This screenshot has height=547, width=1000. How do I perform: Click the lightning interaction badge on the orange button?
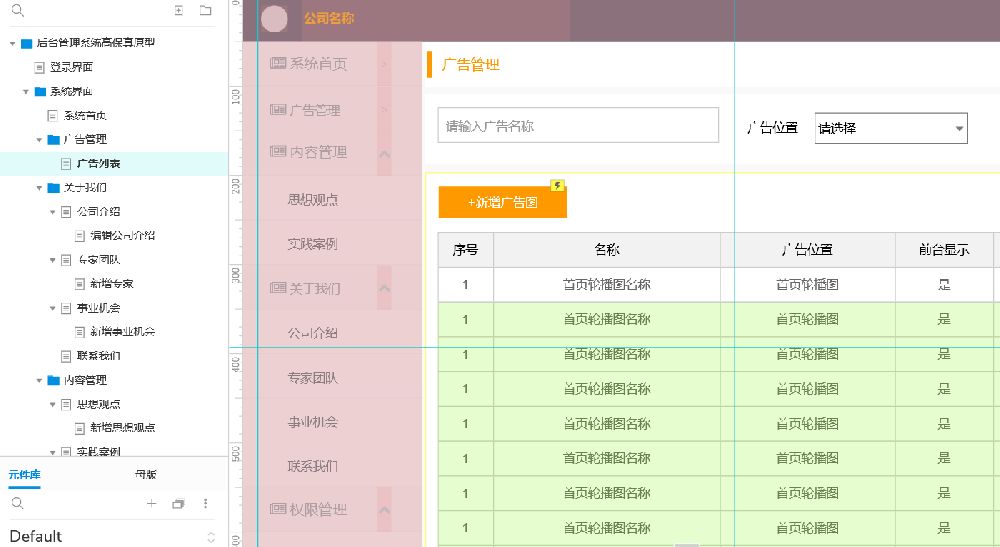[558, 185]
